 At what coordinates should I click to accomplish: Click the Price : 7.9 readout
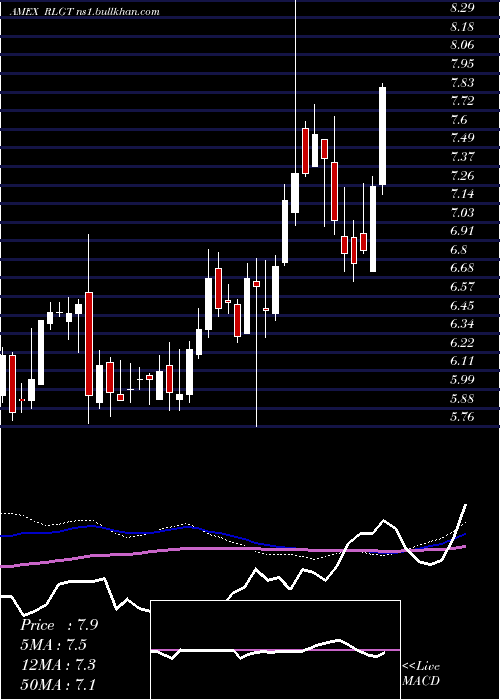pyautogui.click(x=59, y=625)
